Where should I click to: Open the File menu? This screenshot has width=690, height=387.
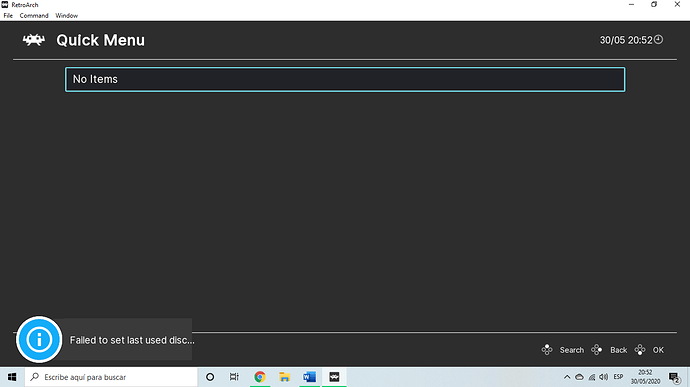(x=8, y=15)
